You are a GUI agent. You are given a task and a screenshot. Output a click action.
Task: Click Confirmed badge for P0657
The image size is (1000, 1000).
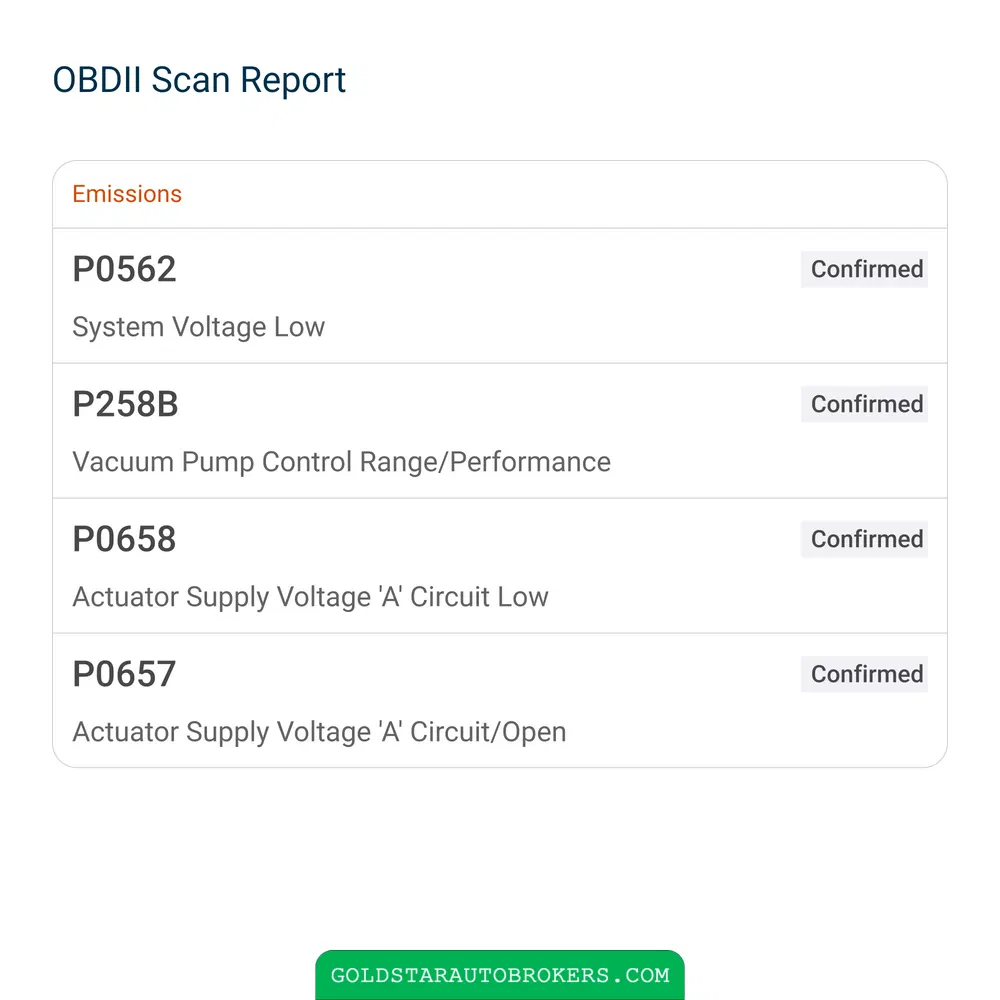[x=864, y=674]
